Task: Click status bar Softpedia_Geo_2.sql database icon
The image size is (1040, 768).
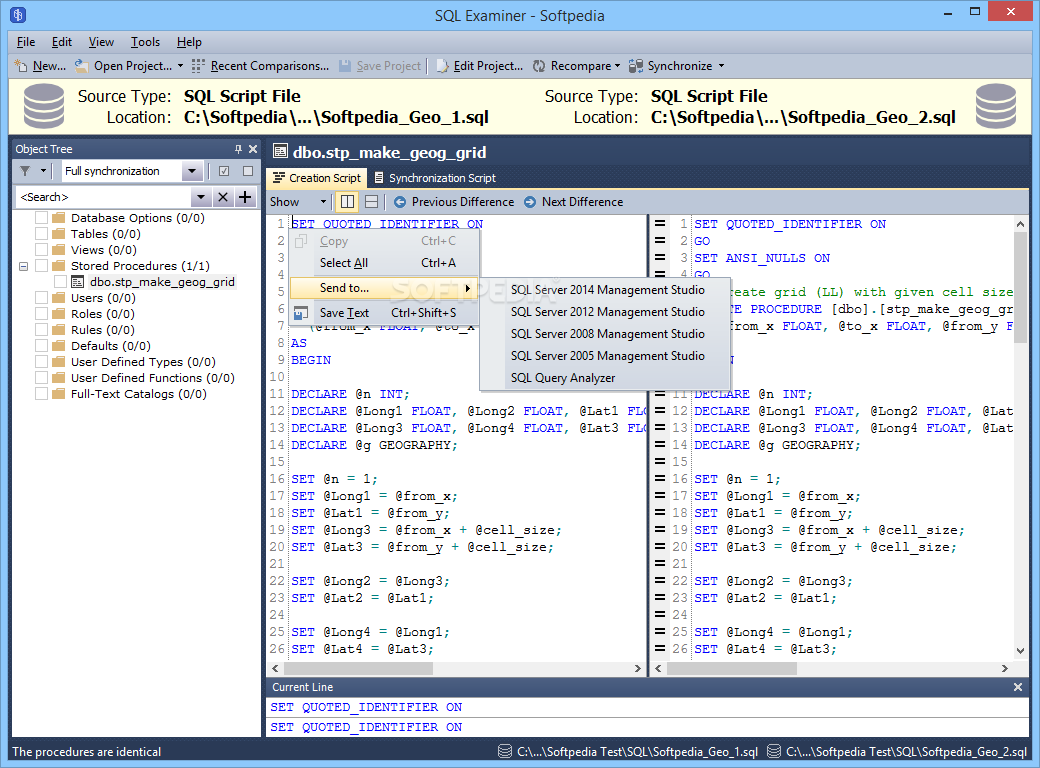Action: click(773, 751)
